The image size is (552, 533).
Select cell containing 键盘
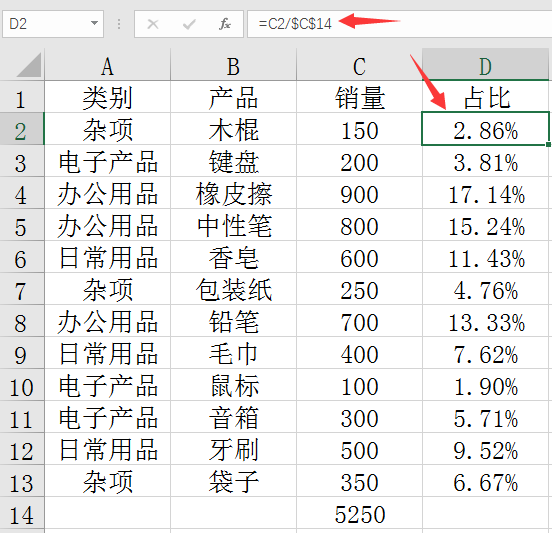point(233,161)
